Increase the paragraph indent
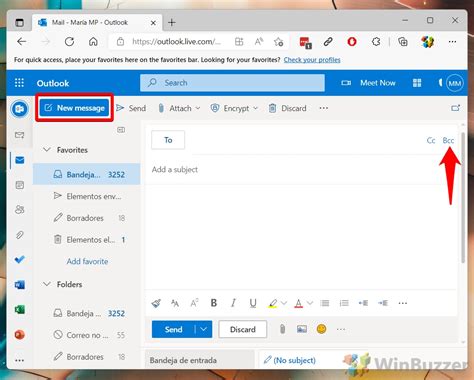This screenshot has height=380, width=474. (383, 303)
